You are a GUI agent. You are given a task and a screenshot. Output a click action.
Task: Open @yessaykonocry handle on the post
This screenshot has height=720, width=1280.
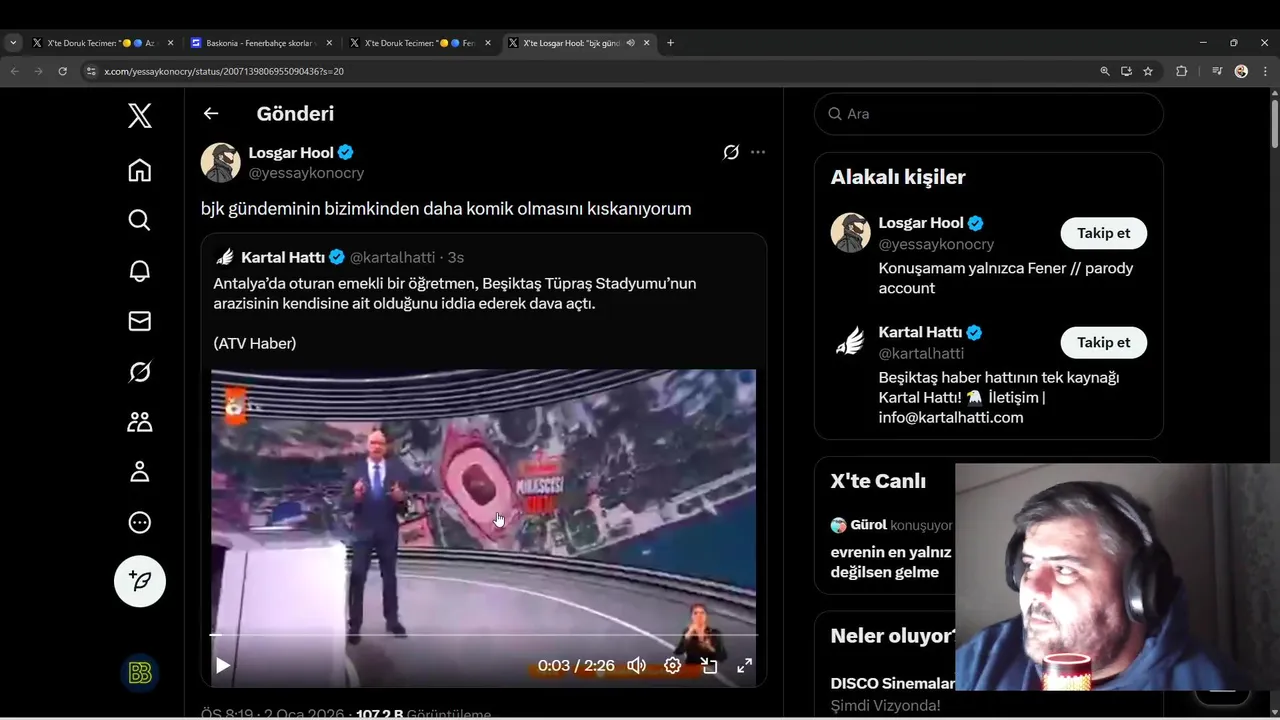(x=306, y=173)
